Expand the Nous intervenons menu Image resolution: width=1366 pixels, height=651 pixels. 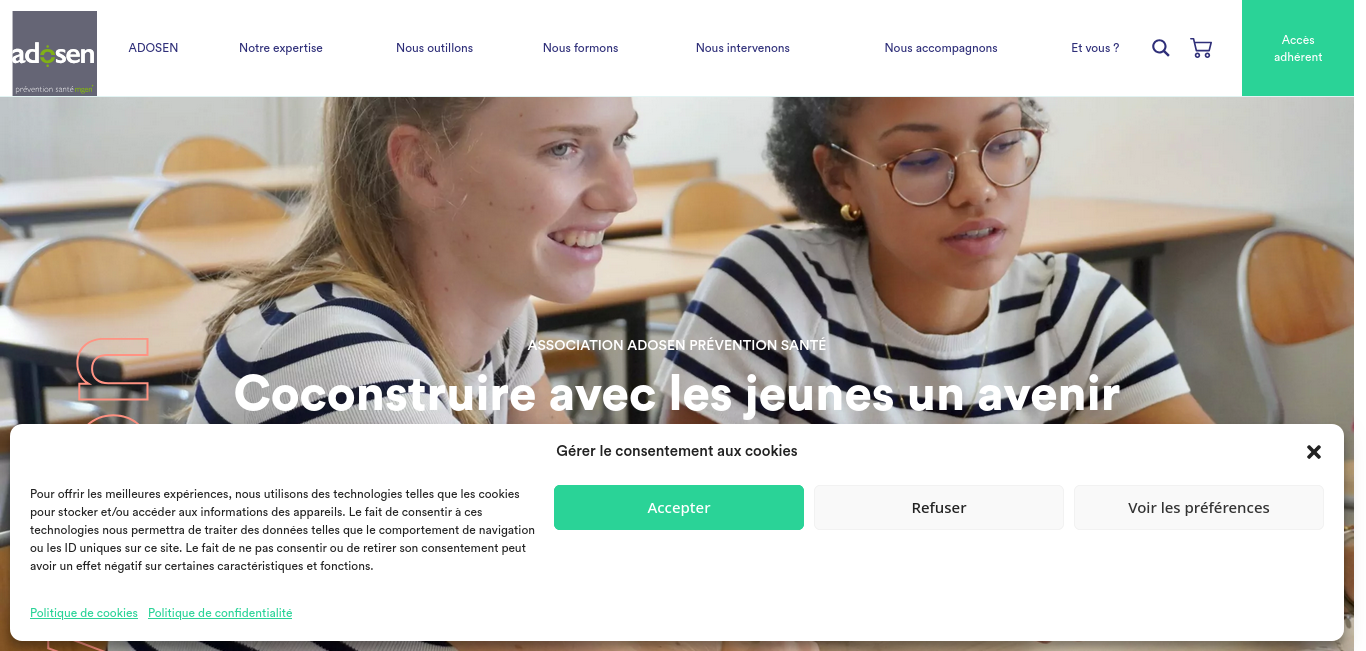743,48
